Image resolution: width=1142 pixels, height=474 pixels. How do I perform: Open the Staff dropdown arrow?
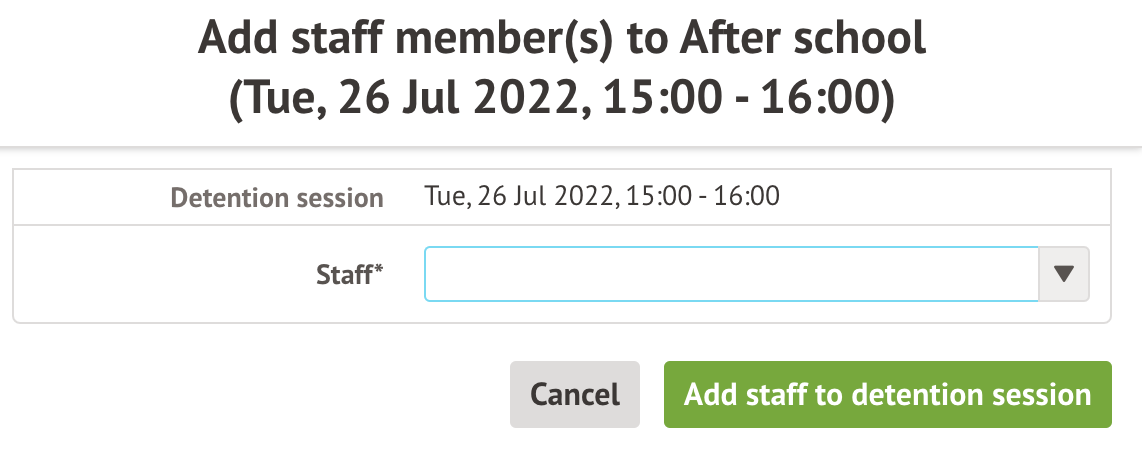click(1064, 274)
